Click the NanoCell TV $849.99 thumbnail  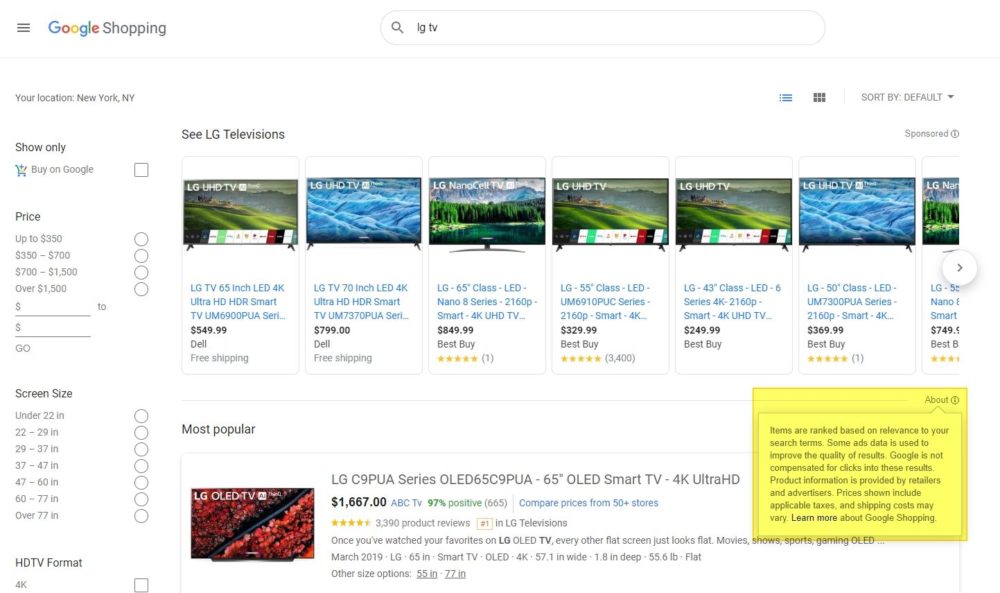487,216
